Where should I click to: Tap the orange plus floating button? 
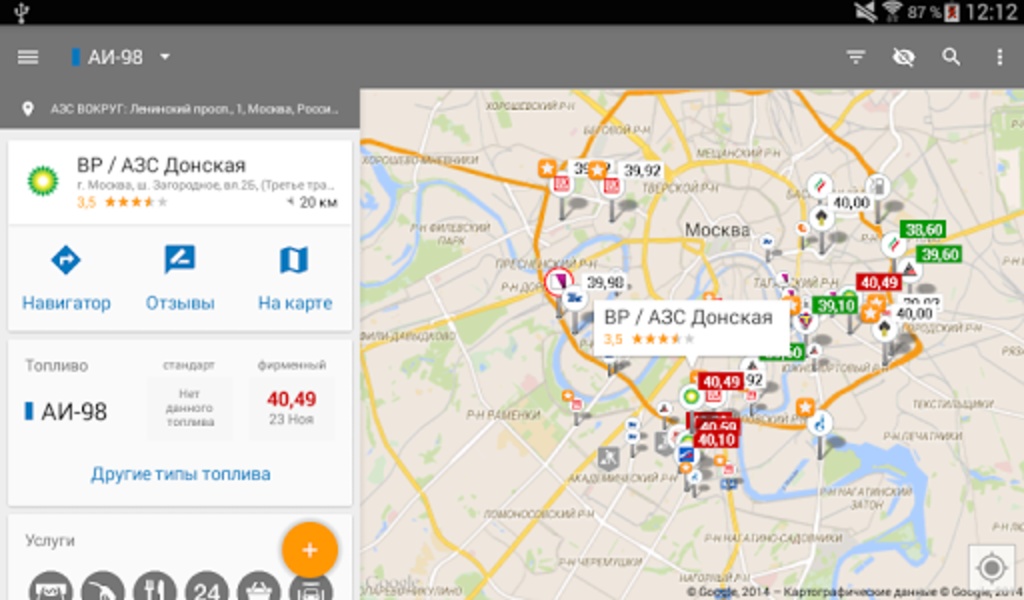pos(310,550)
